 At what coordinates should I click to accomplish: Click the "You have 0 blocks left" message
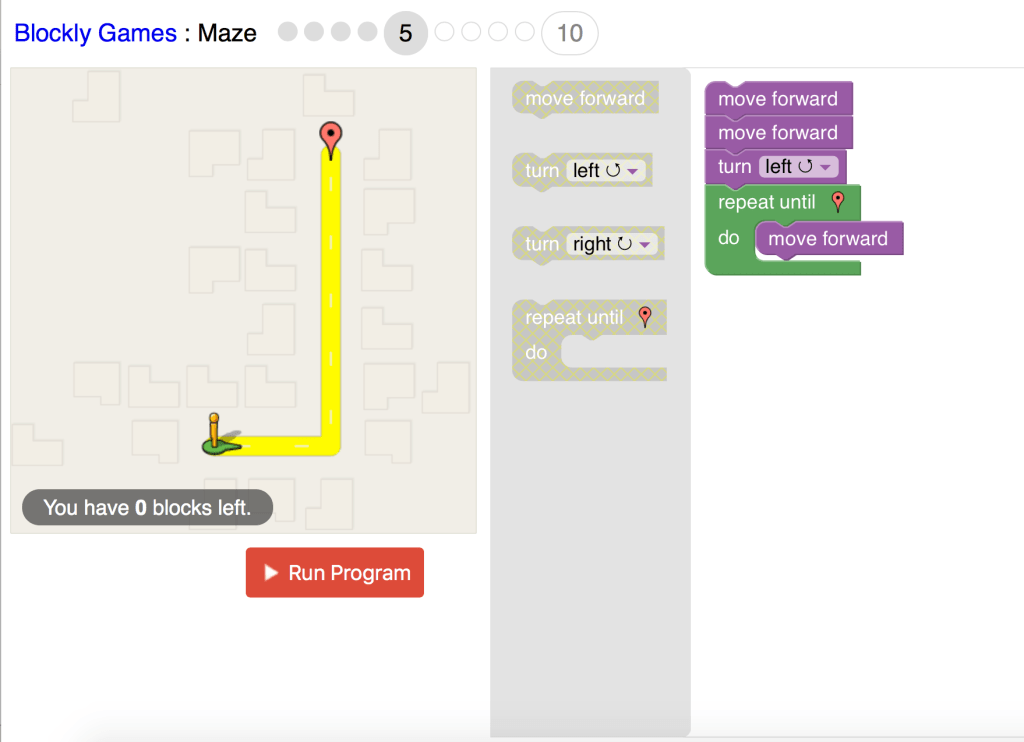(147, 508)
